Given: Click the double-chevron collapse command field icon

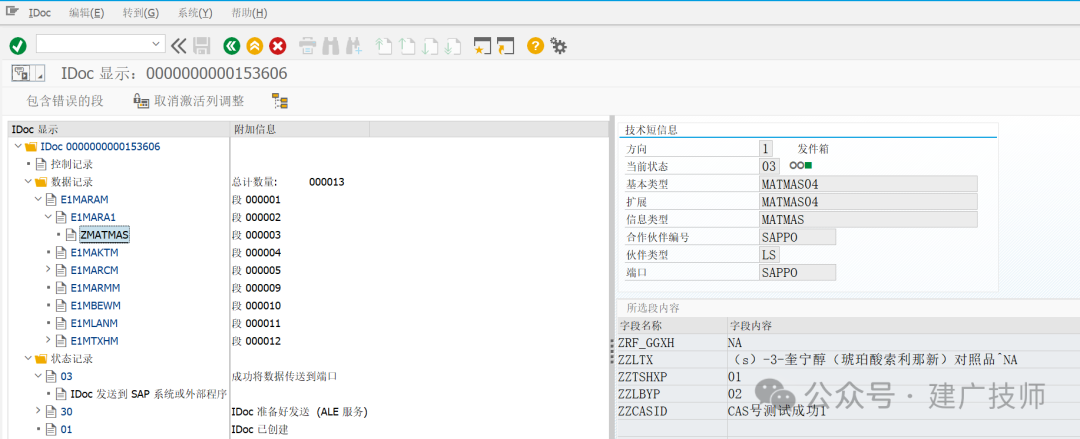Looking at the screenshot, I should click(x=178, y=46).
